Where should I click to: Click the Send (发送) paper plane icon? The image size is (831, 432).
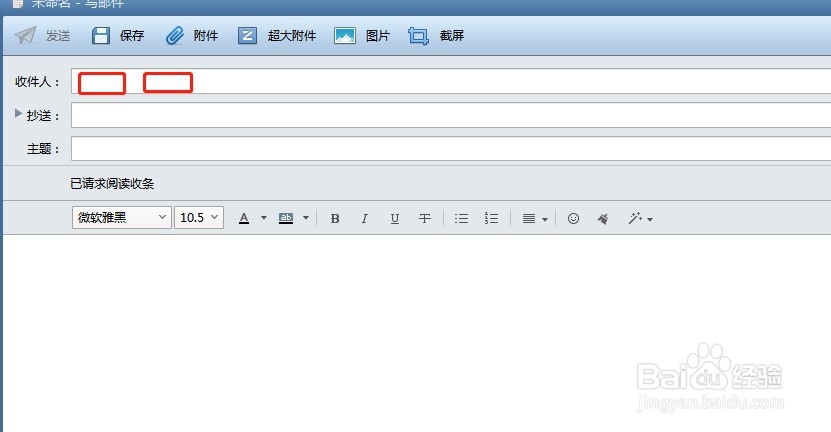(25, 36)
